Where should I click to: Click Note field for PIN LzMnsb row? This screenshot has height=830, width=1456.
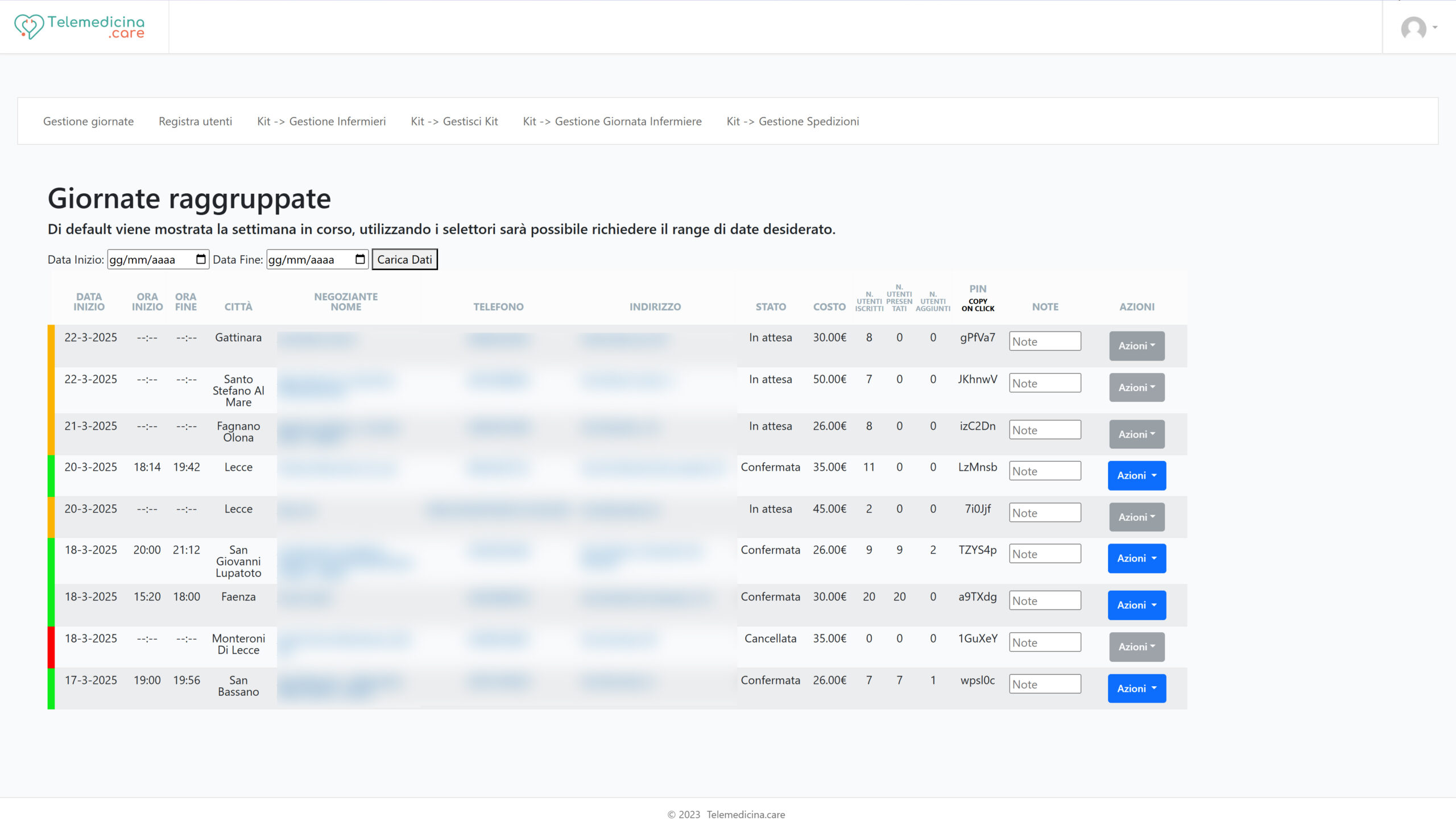point(1045,470)
